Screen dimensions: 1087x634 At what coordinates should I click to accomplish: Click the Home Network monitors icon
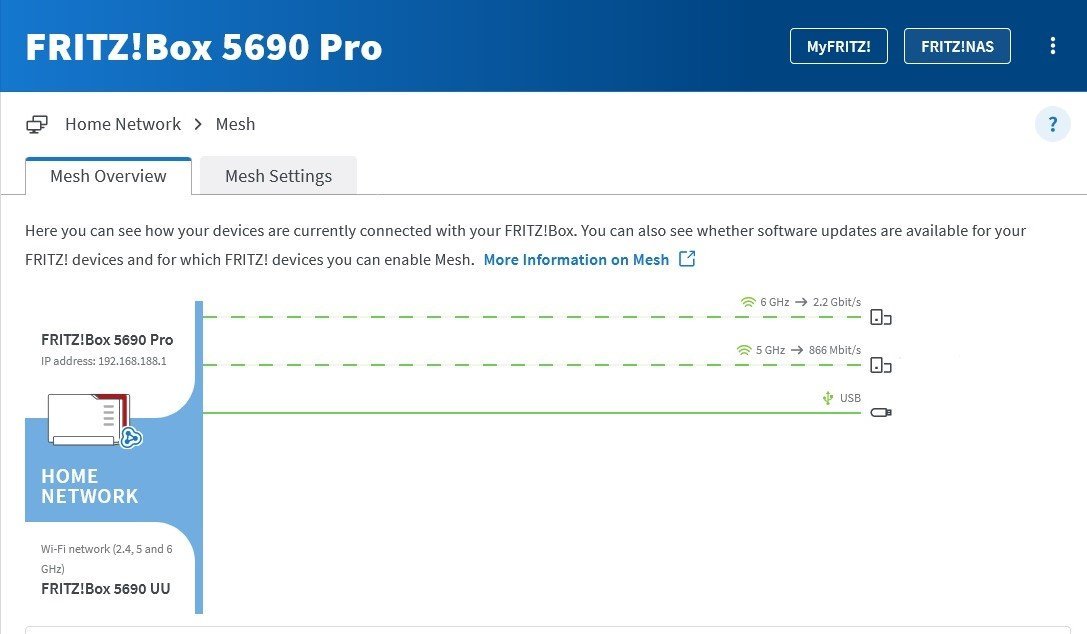[37, 124]
